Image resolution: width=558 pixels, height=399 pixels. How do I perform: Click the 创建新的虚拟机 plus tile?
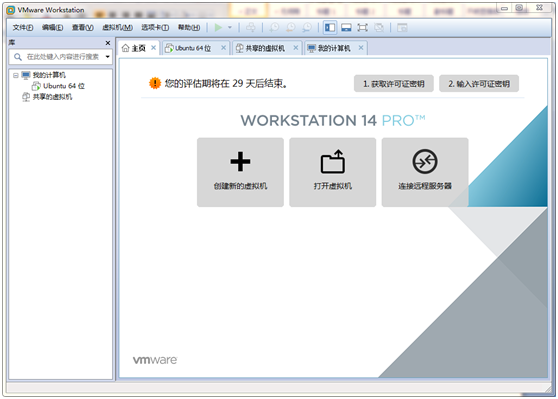pyautogui.click(x=241, y=172)
